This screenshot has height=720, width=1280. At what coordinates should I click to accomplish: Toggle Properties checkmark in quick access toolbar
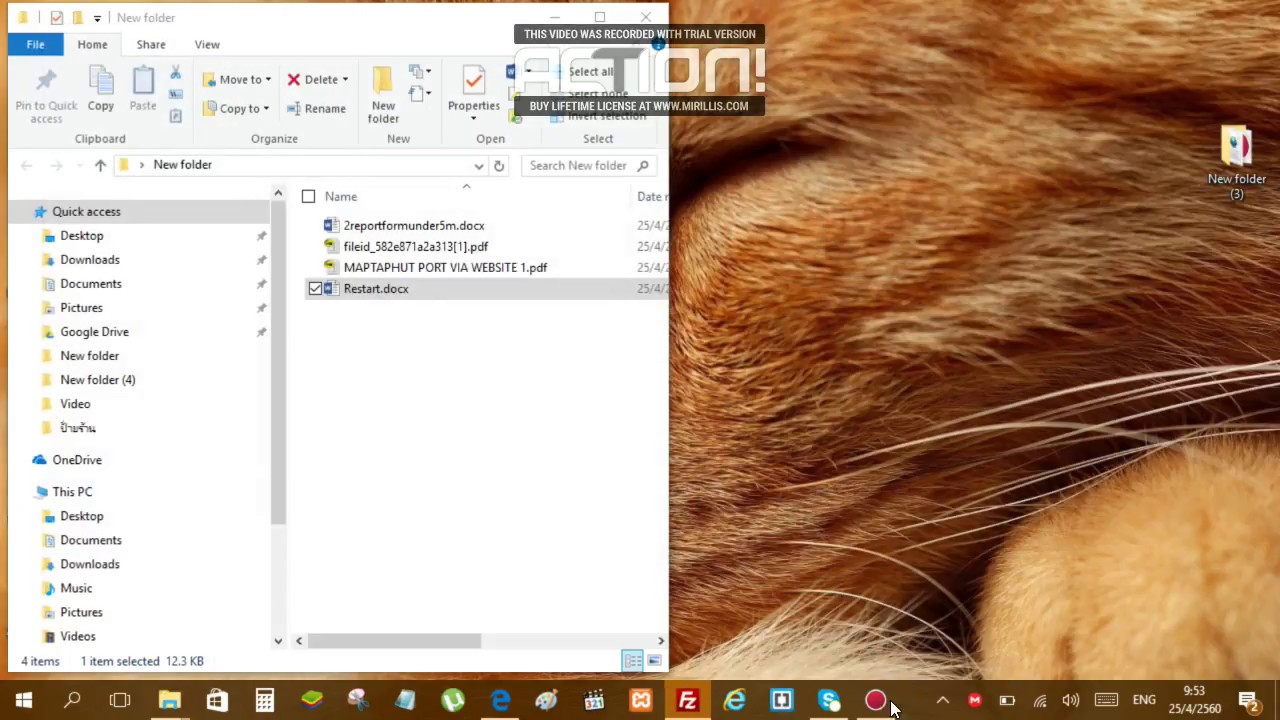click(56, 18)
